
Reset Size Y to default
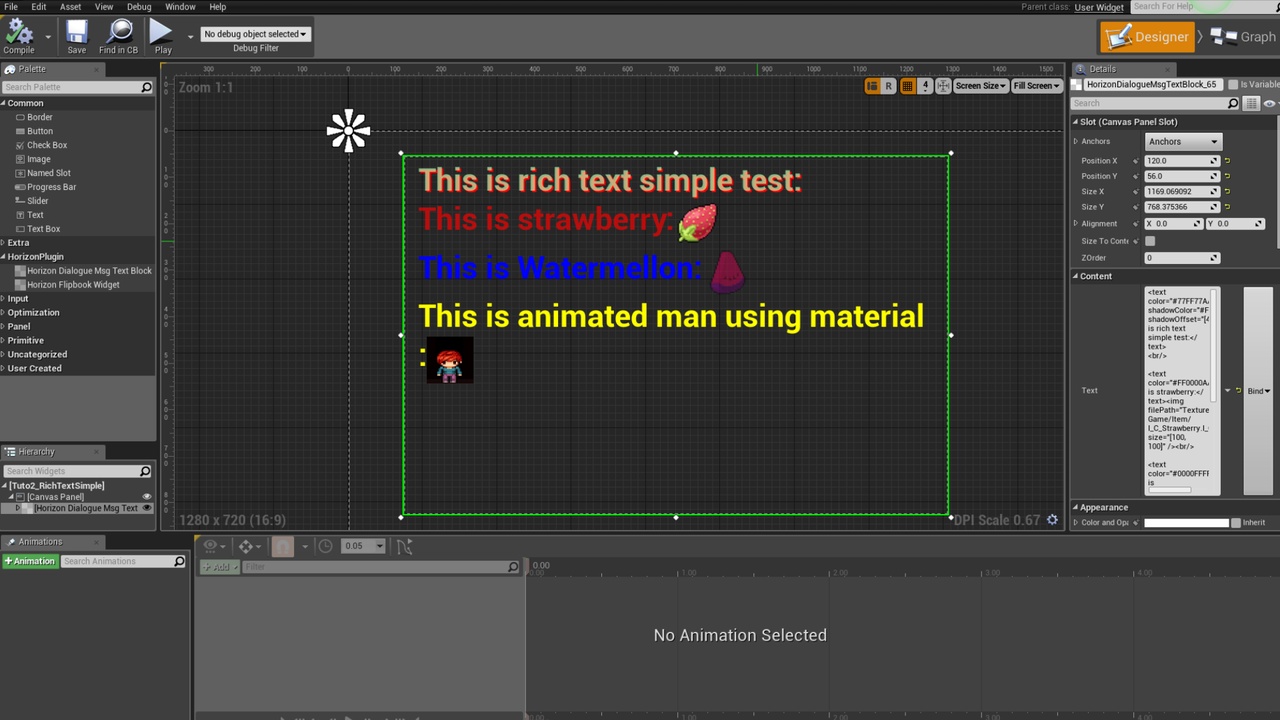pyautogui.click(x=1227, y=207)
